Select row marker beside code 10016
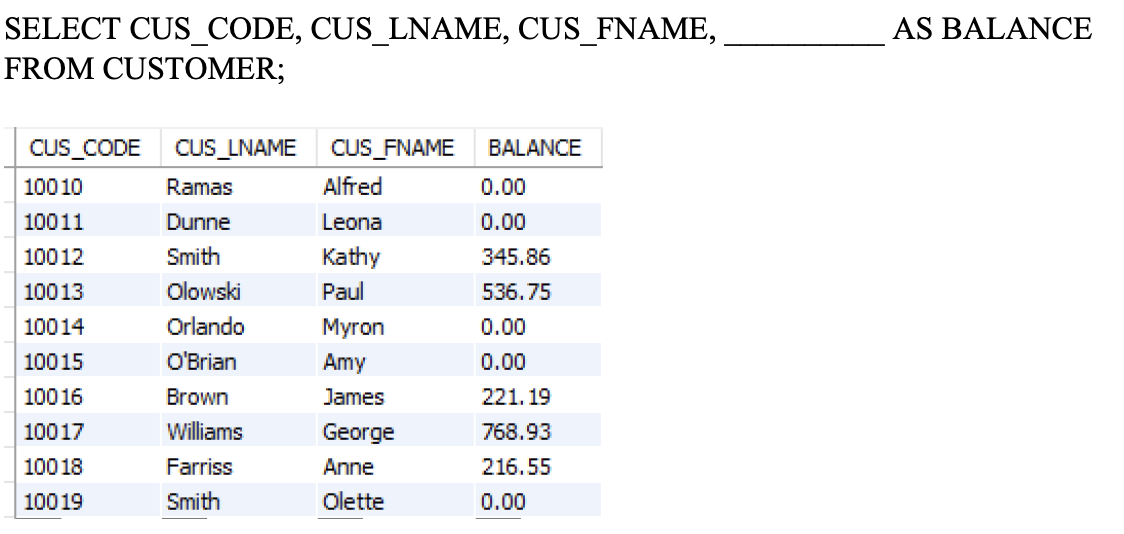Screen dimensions: 1124x534 tap(8, 397)
